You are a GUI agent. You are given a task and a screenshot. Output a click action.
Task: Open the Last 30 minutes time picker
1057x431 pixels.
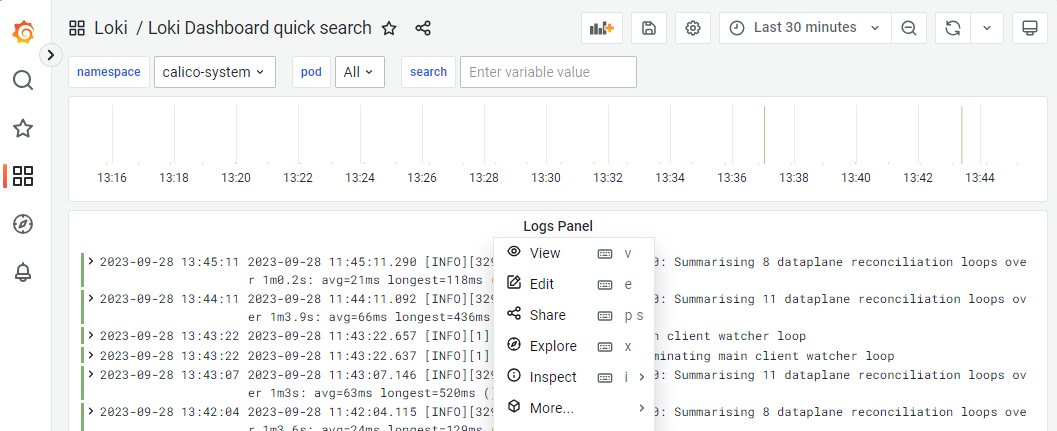point(805,28)
